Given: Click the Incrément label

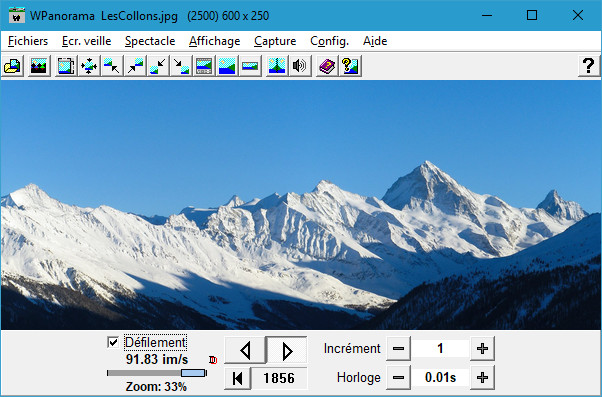Looking at the screenshot, I should (x=352, y=349).
